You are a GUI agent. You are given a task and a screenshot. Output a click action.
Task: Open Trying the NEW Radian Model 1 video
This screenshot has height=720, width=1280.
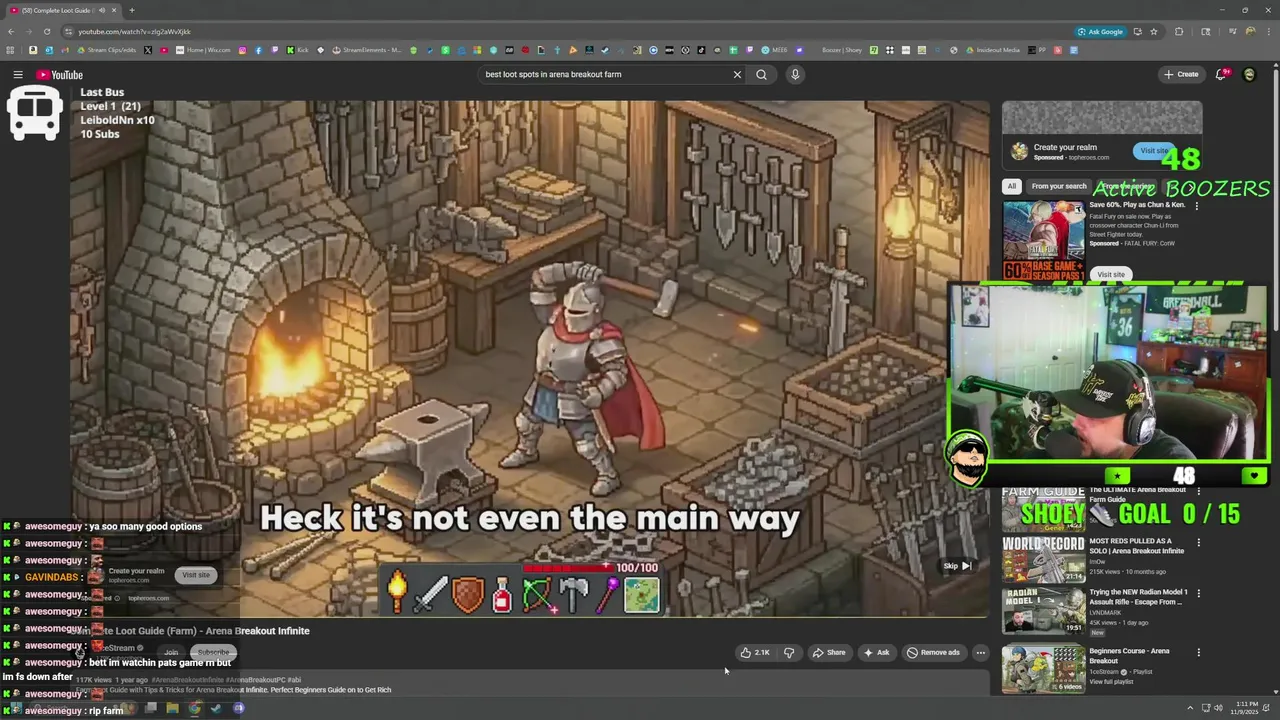click(x=1139, y=597)
